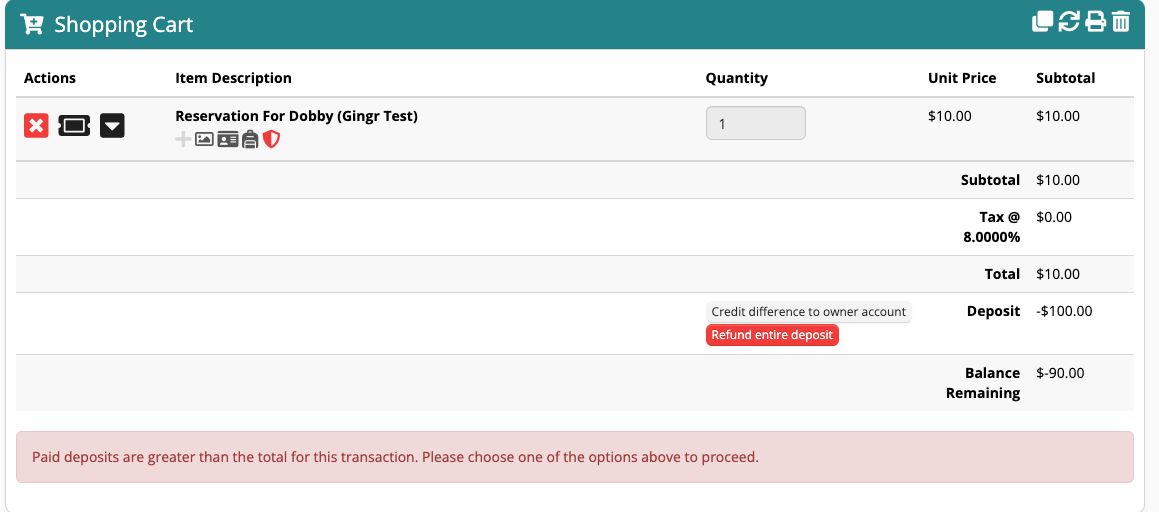Click the copy cart icon in header
This screenshot has width=1159, height=512.
tap(1042, 21)
